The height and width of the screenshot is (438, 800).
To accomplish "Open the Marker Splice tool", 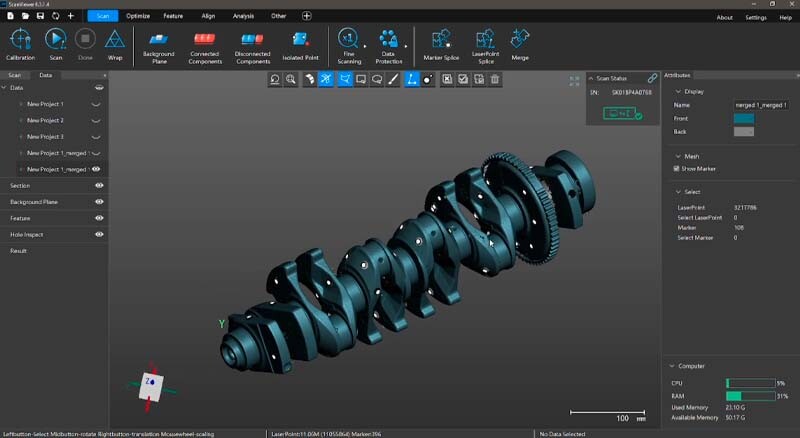I will point(440,39).
